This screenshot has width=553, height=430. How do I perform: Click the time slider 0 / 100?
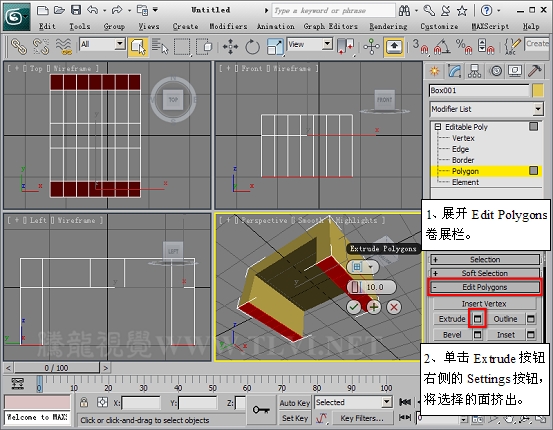coord(56,368)
